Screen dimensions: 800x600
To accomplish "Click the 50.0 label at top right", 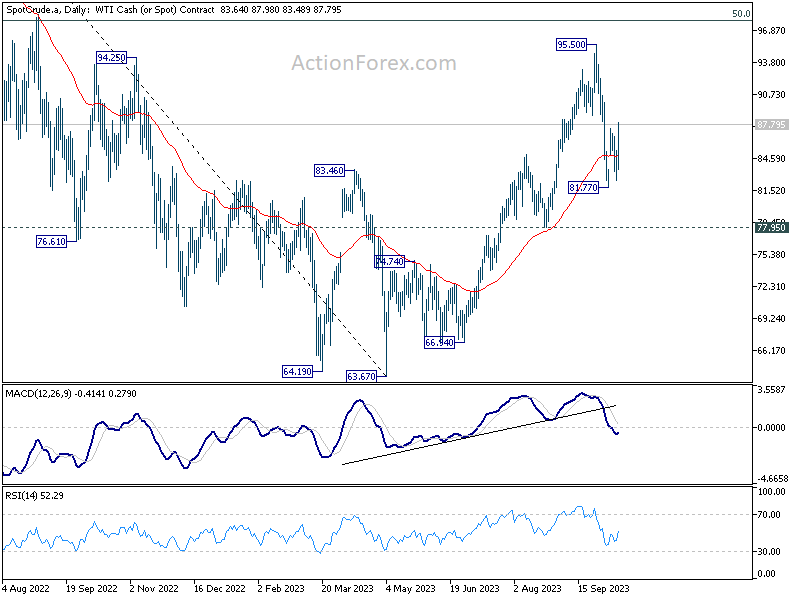I will [x=741, y=14].
